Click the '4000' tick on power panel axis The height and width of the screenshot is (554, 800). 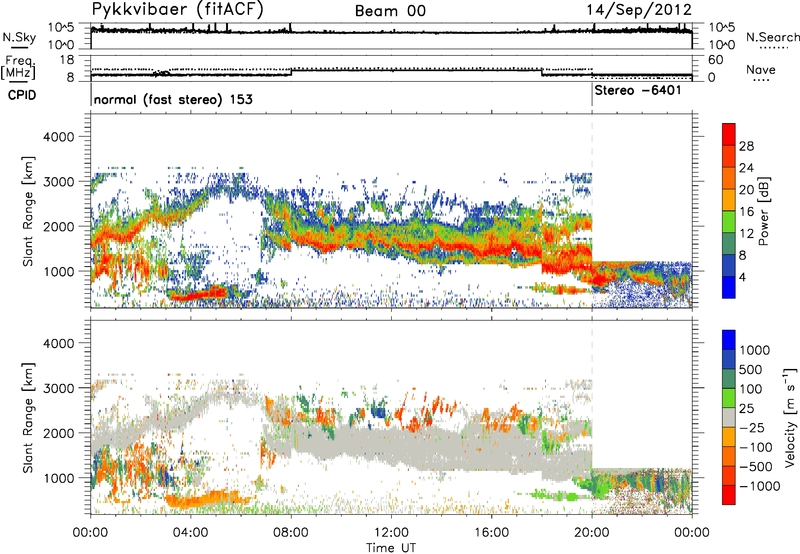[58, 137]
